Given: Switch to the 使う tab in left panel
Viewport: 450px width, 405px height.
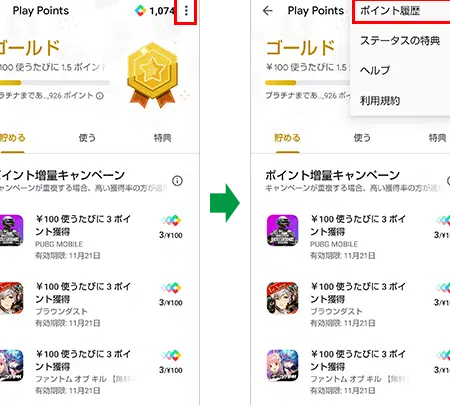Looking at the screenshot, I should pos(87,138).
